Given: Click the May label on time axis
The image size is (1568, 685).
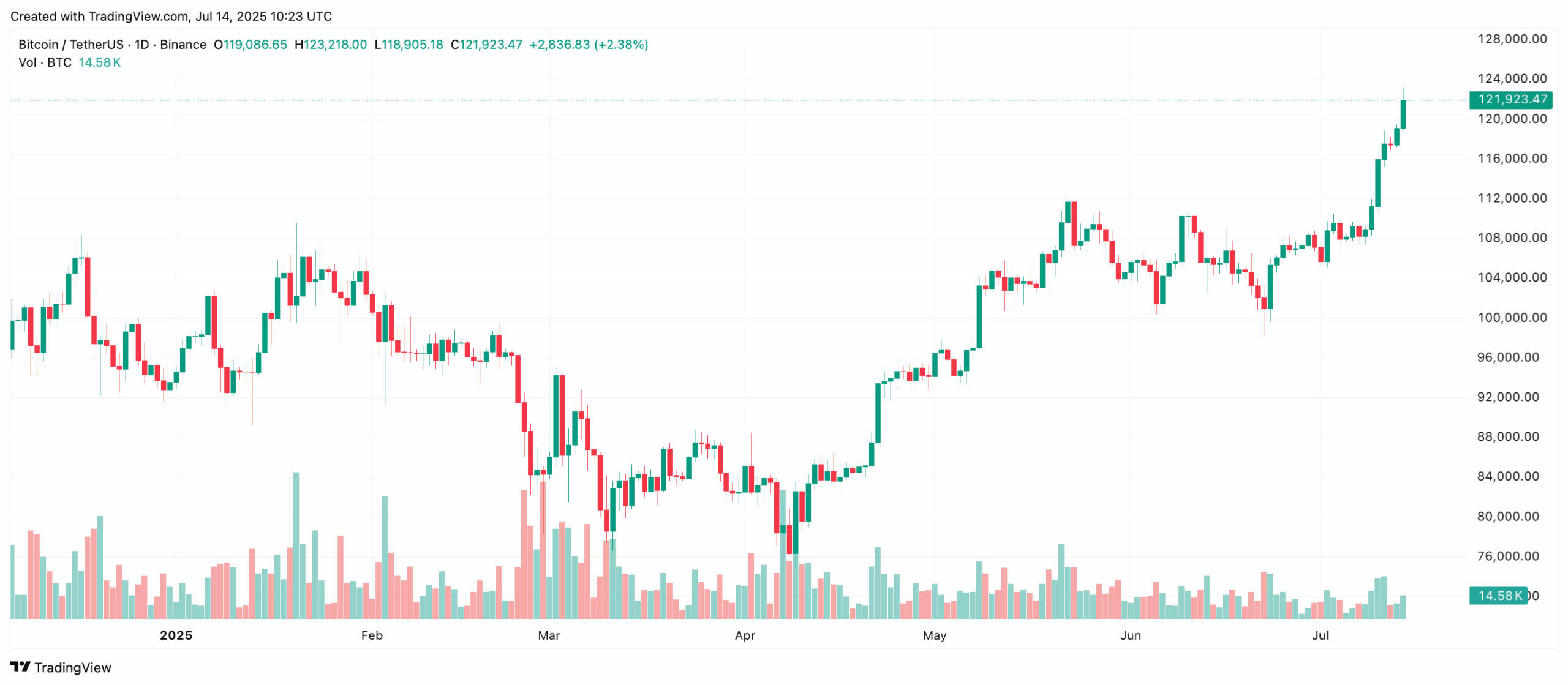Looking at the screenshot, I should pyautogui.click(x=935, y=635).
